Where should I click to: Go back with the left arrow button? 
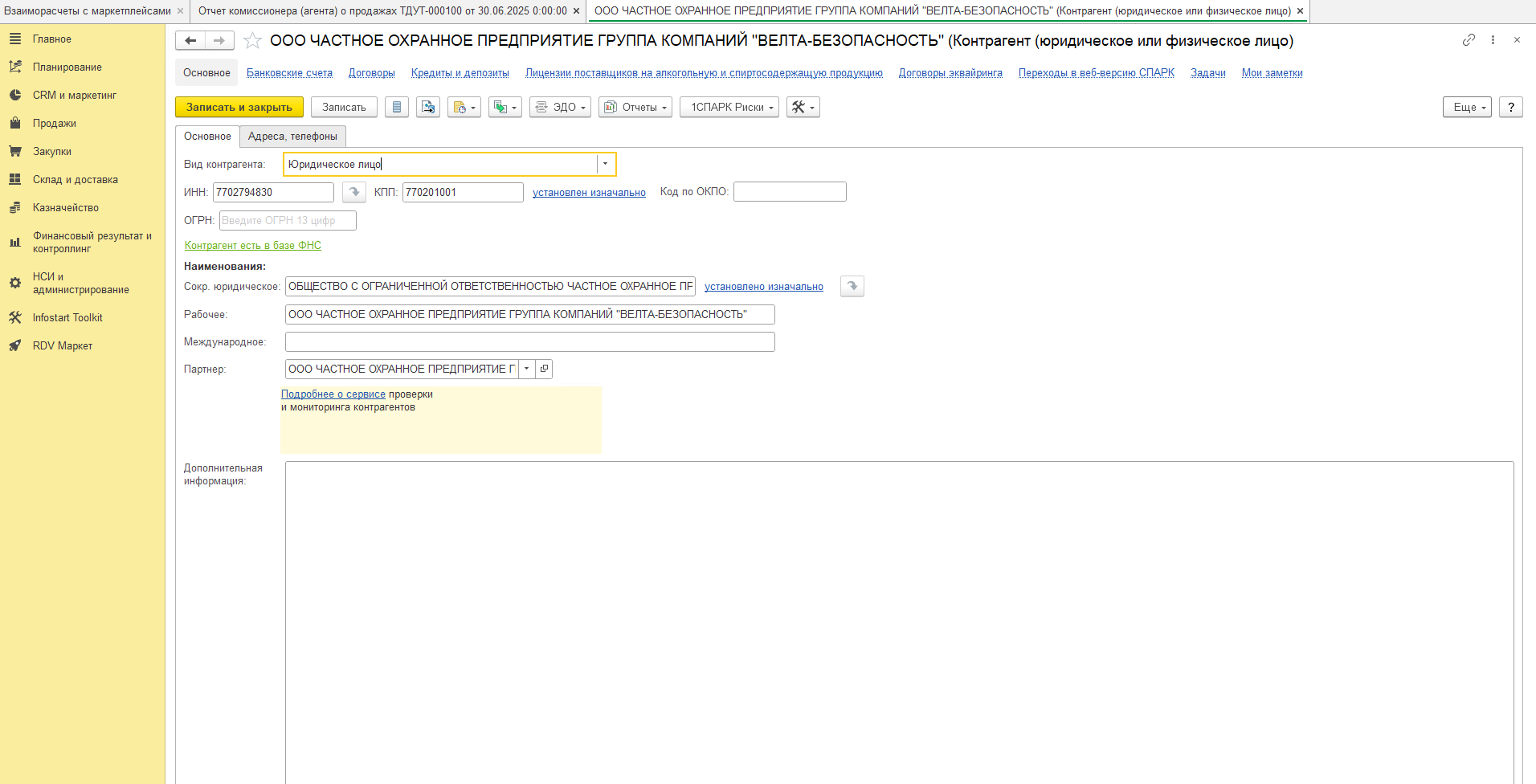(x=190, y=40)
